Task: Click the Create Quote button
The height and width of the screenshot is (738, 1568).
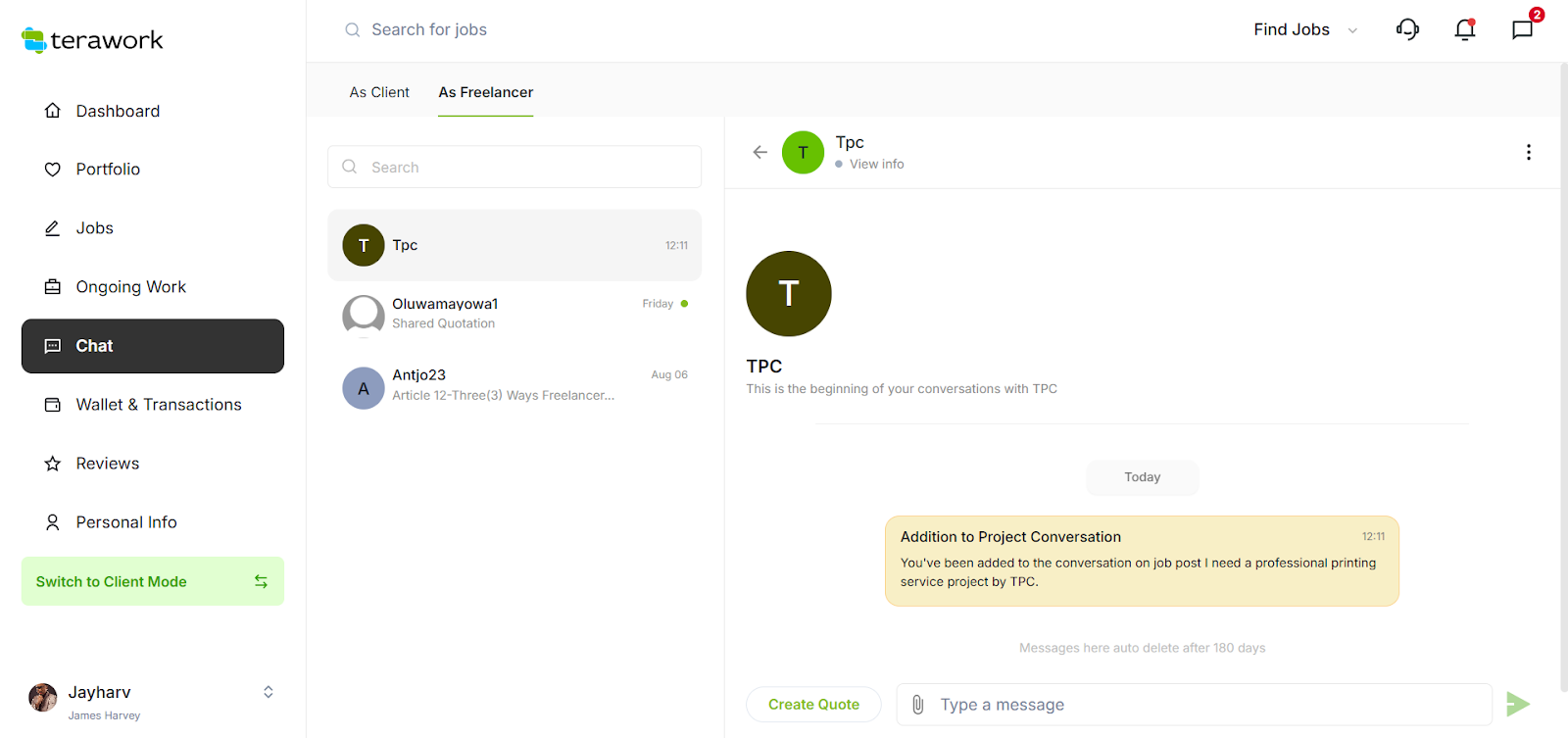Action: point(813,705)
